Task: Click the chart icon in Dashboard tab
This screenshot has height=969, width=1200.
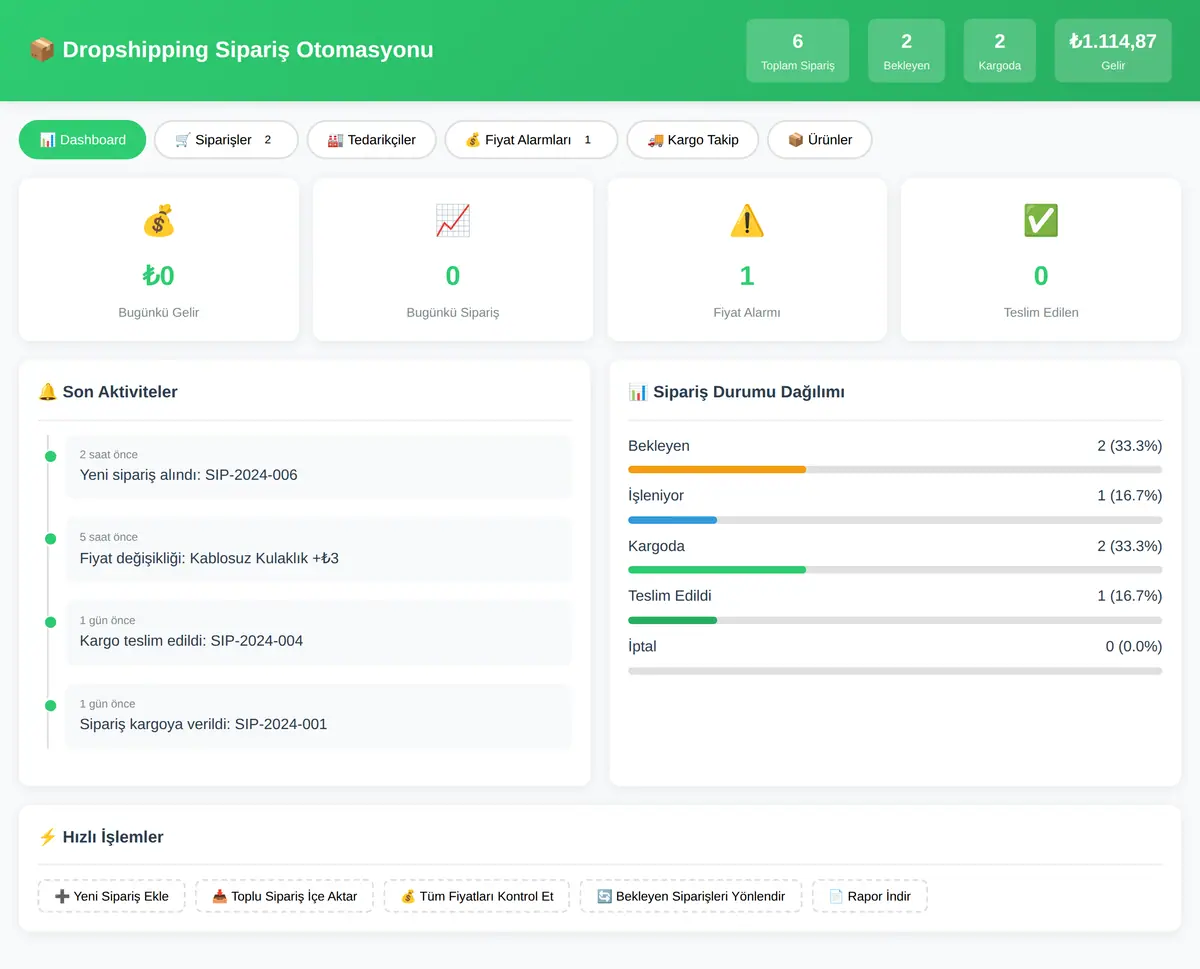Action: pos(47,140)
